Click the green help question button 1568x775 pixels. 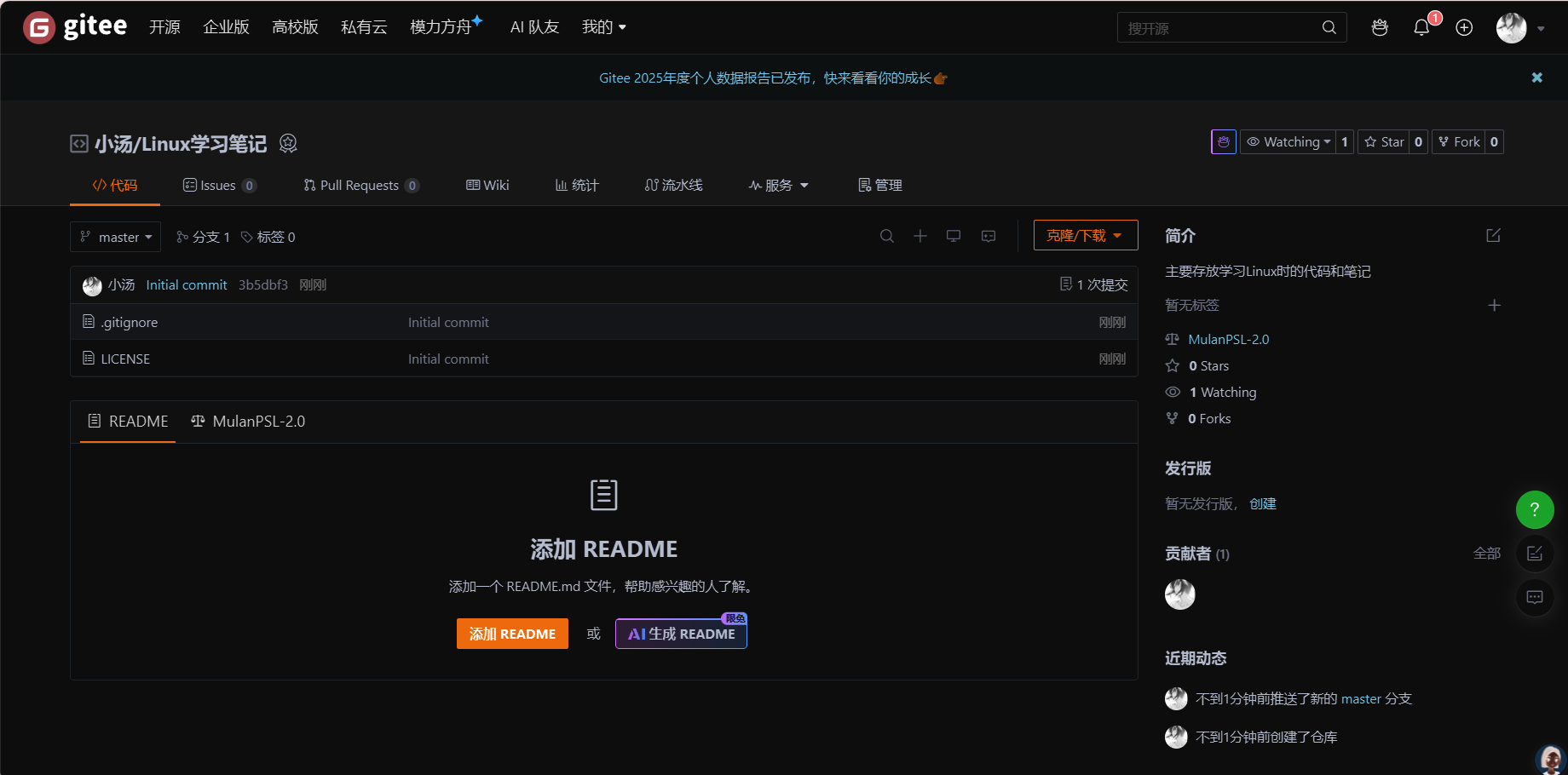pyautogui.click(x=1535, y=509)
